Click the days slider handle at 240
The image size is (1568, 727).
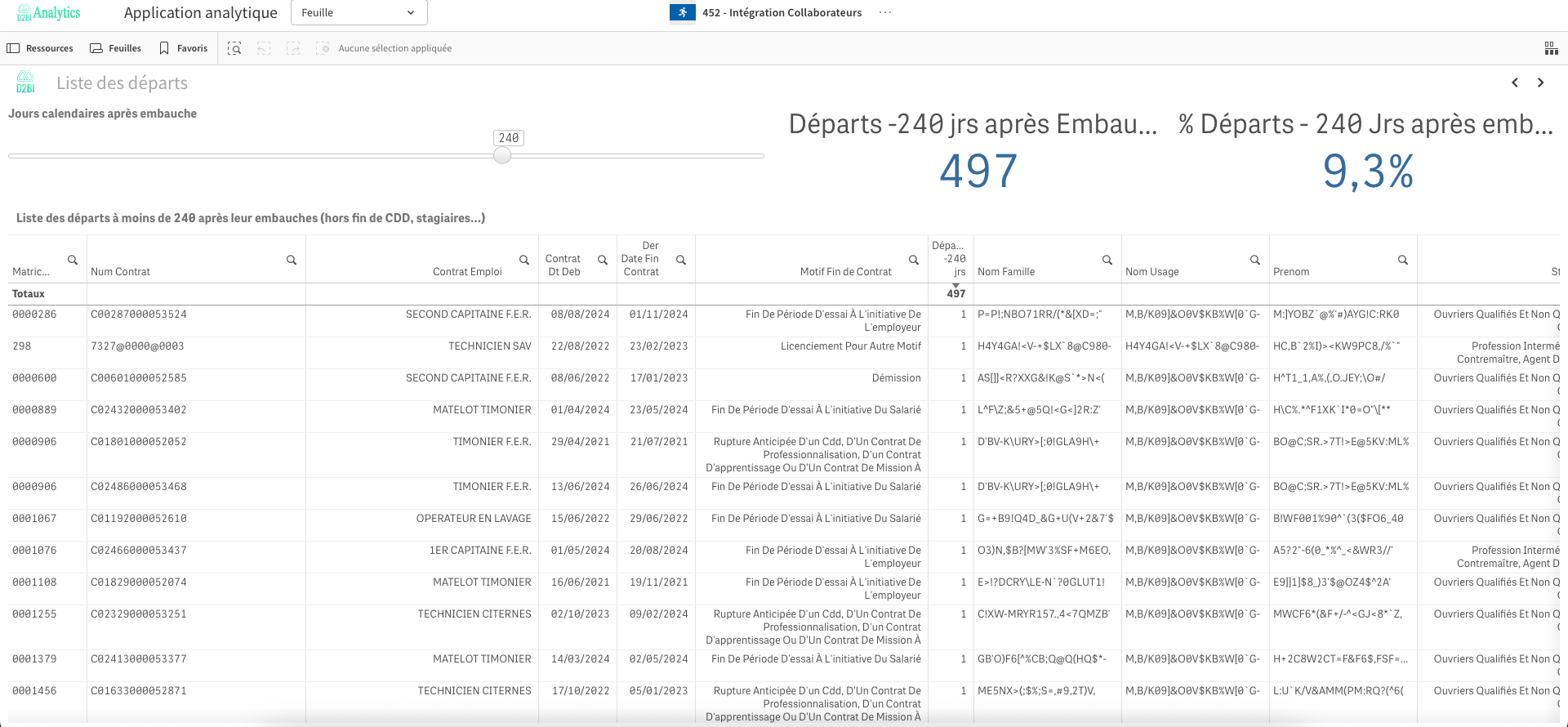[x=502, y=155]
